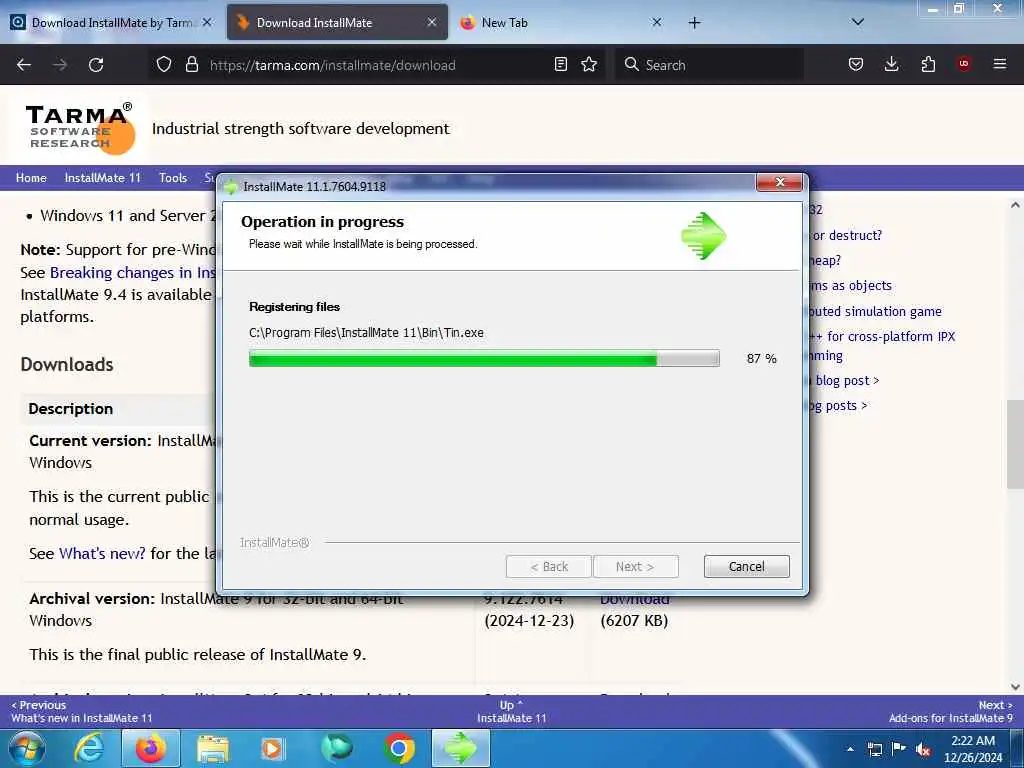This screenshot has width=1024, height=768.
Task: Open InstallMate 11 site menu item
Action: [103, 178]
